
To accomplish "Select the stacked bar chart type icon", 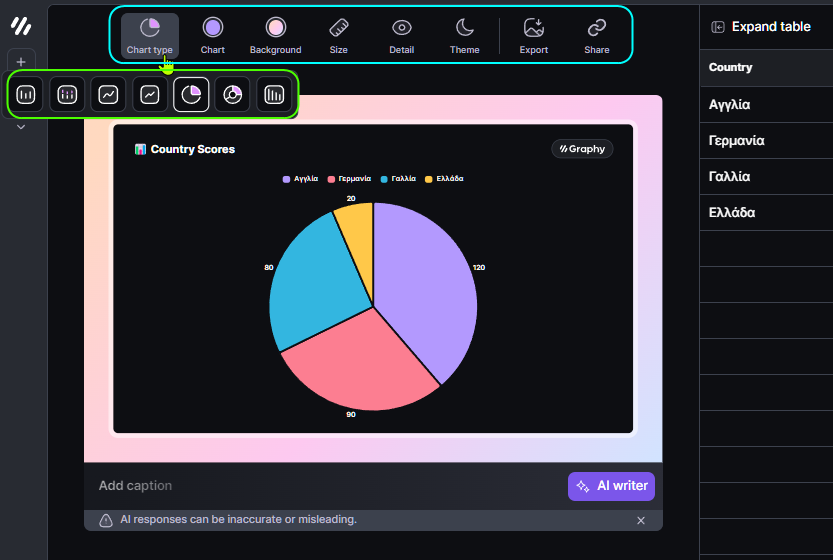I will (67, 95).
